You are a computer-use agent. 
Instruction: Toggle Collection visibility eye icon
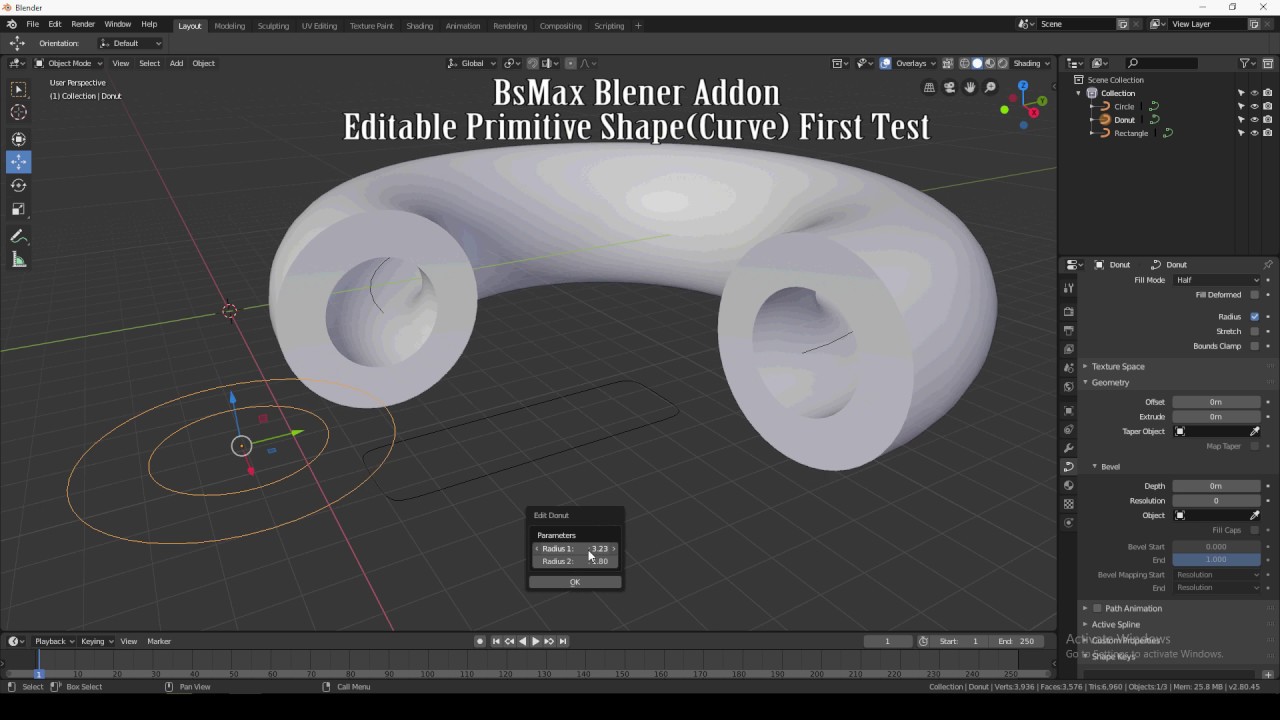1254,93
